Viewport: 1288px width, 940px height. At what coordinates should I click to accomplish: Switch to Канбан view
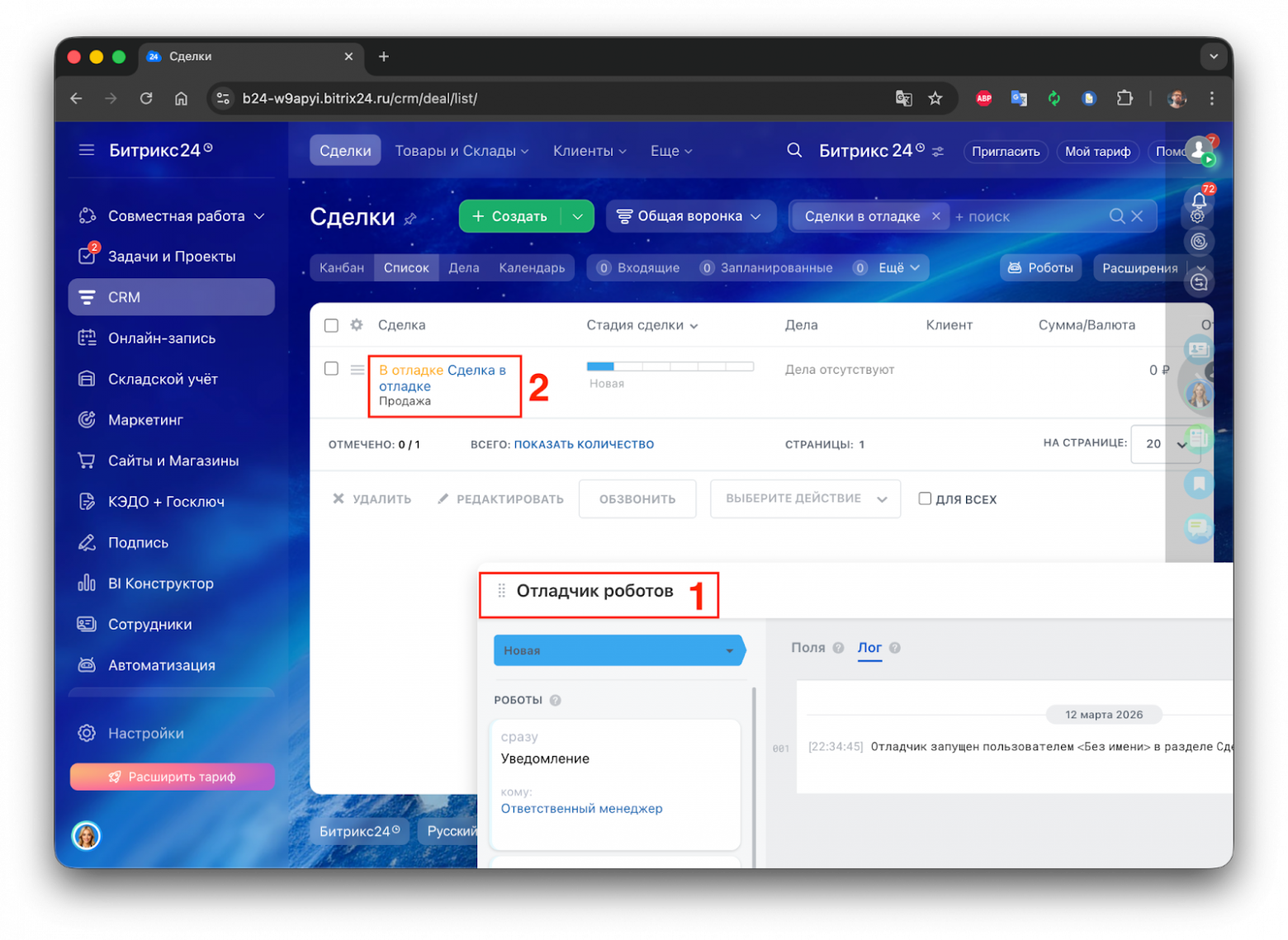[x=342, y=267]
